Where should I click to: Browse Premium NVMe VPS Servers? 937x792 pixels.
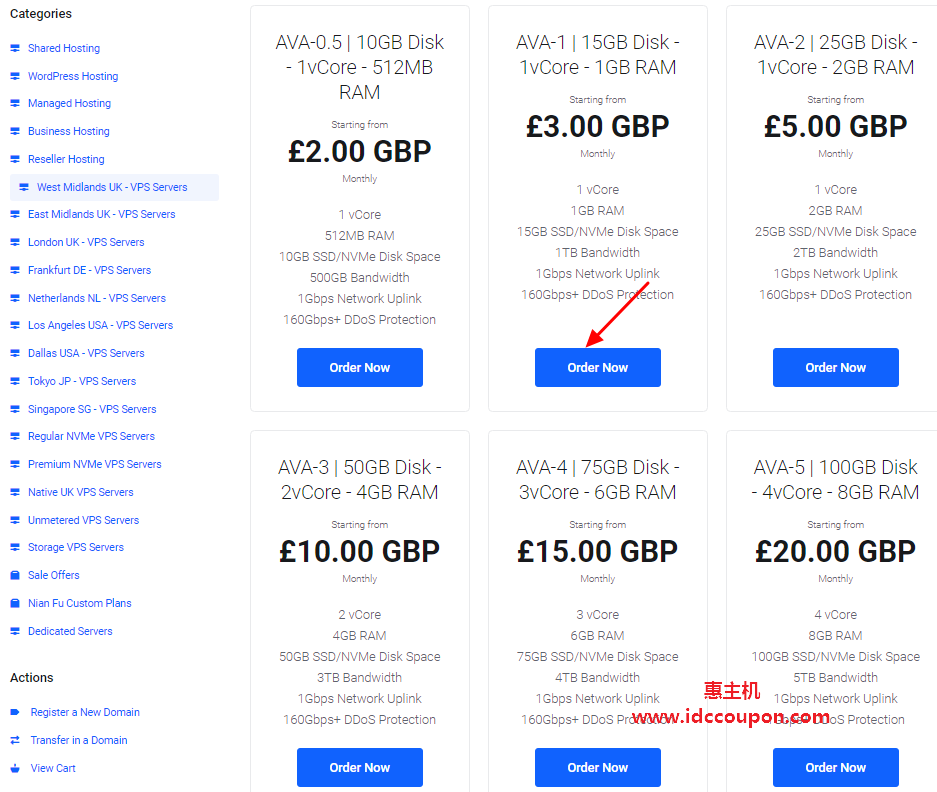[x=94, y=464]
